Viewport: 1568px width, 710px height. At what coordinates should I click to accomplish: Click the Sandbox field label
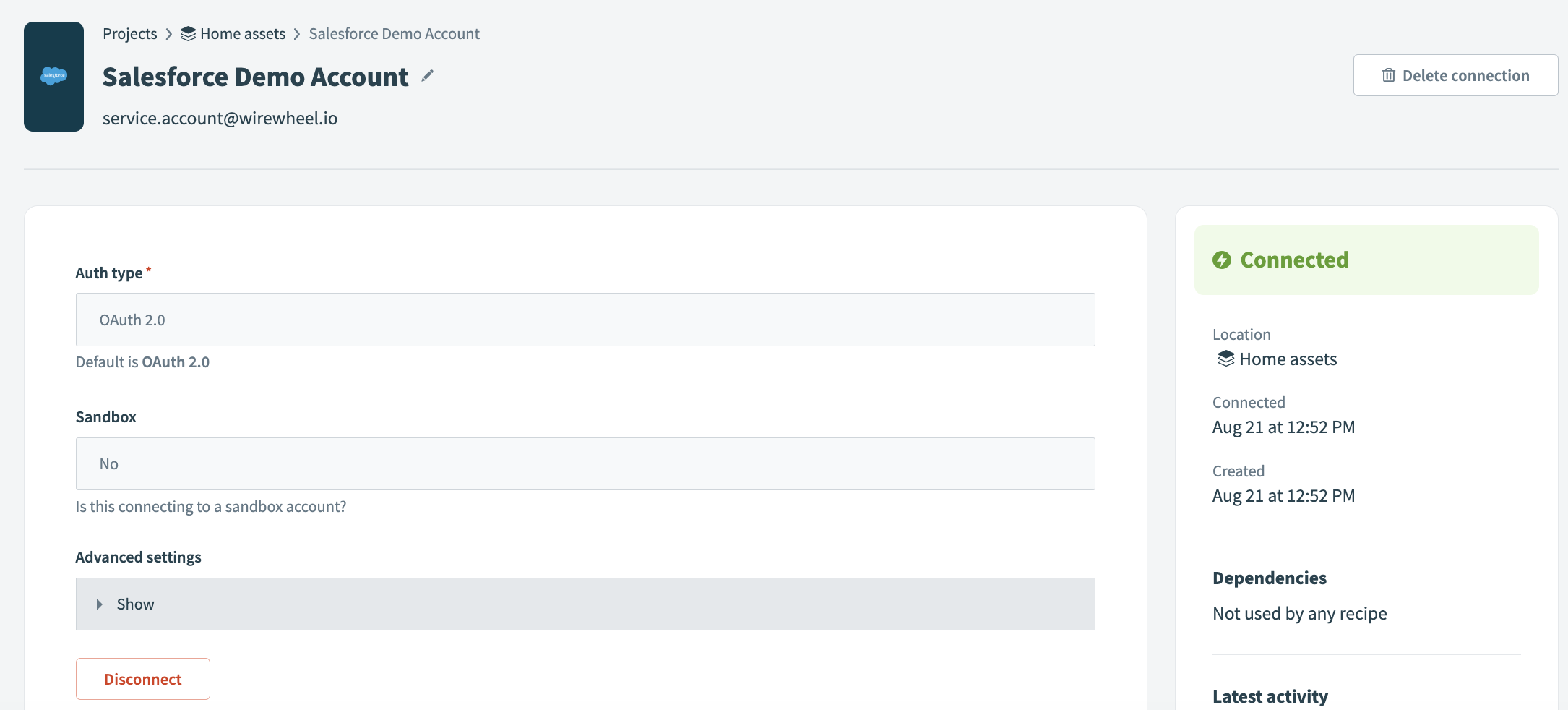pyautogui.click(x=105, y=417)
